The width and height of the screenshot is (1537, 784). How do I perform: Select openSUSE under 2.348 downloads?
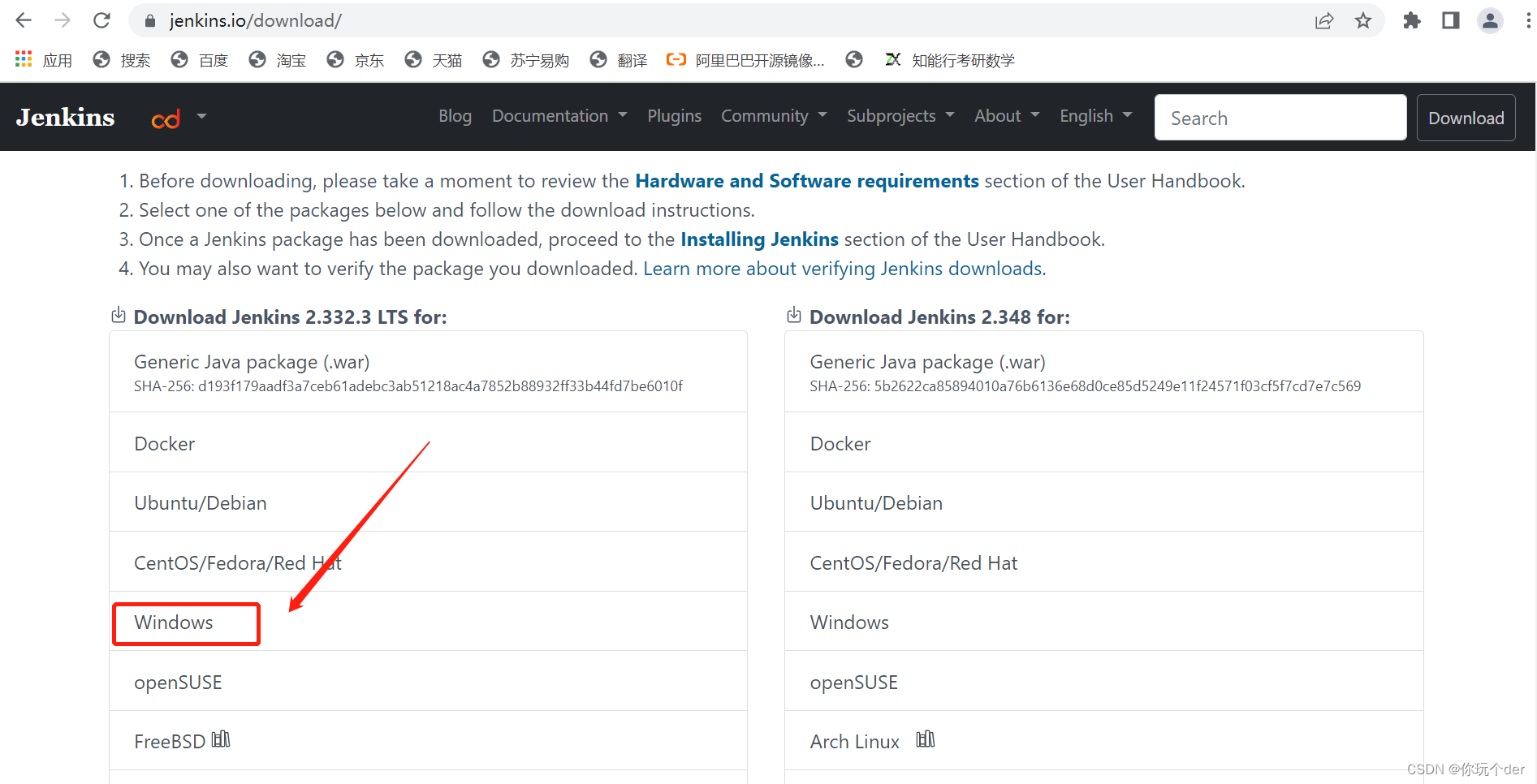(x=1104, y=682)
